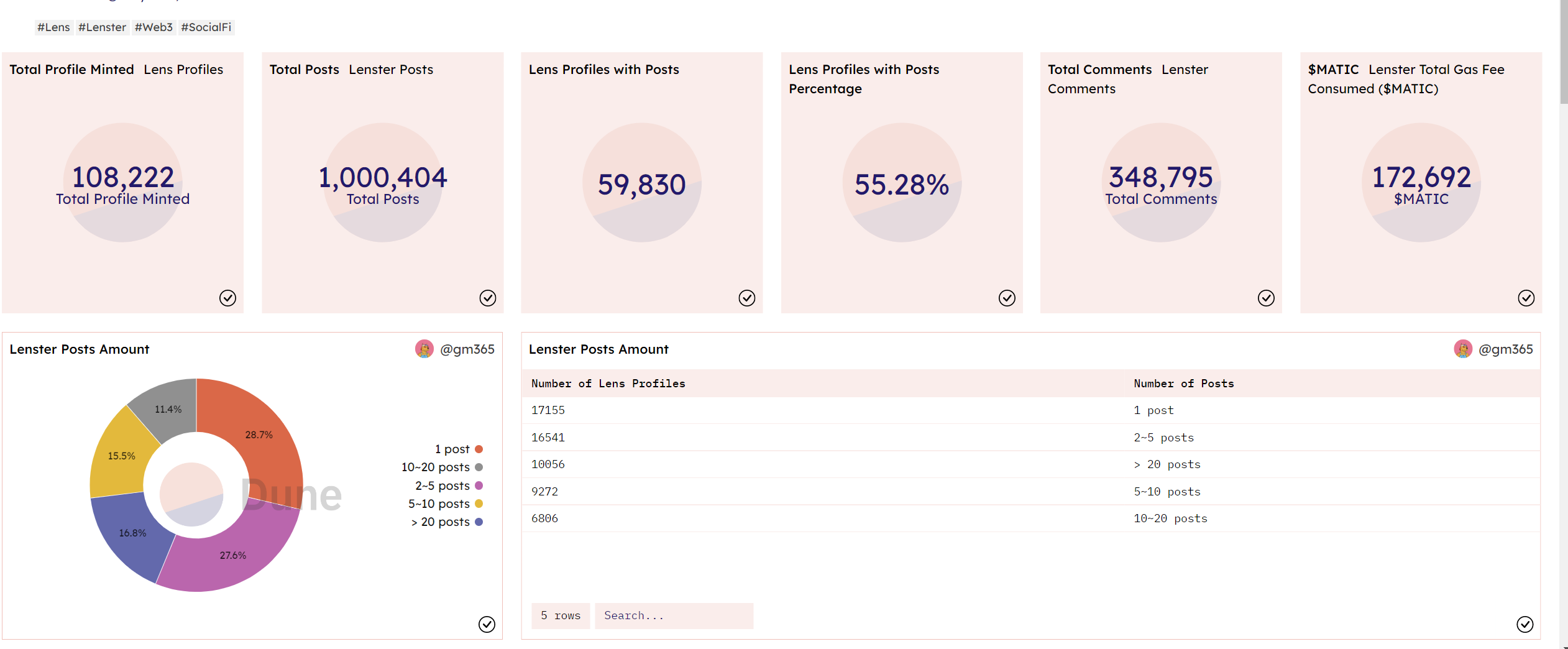Screen dimensions: 1568x649
Task: Open the #Lens tag
Action: pyautogui.click(x=53, y=27)
